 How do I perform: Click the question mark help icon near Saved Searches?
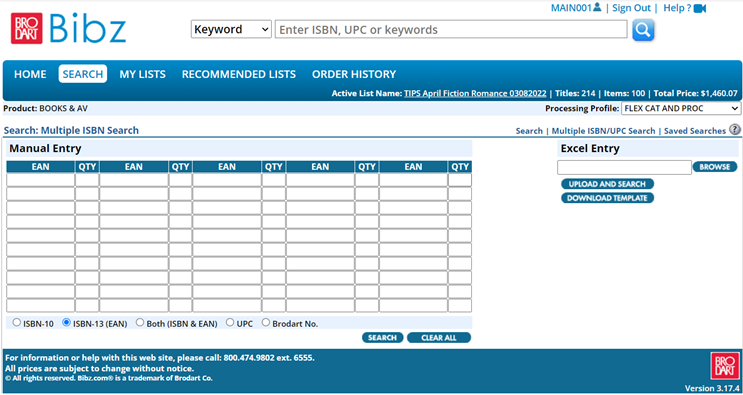coord(734,129)
